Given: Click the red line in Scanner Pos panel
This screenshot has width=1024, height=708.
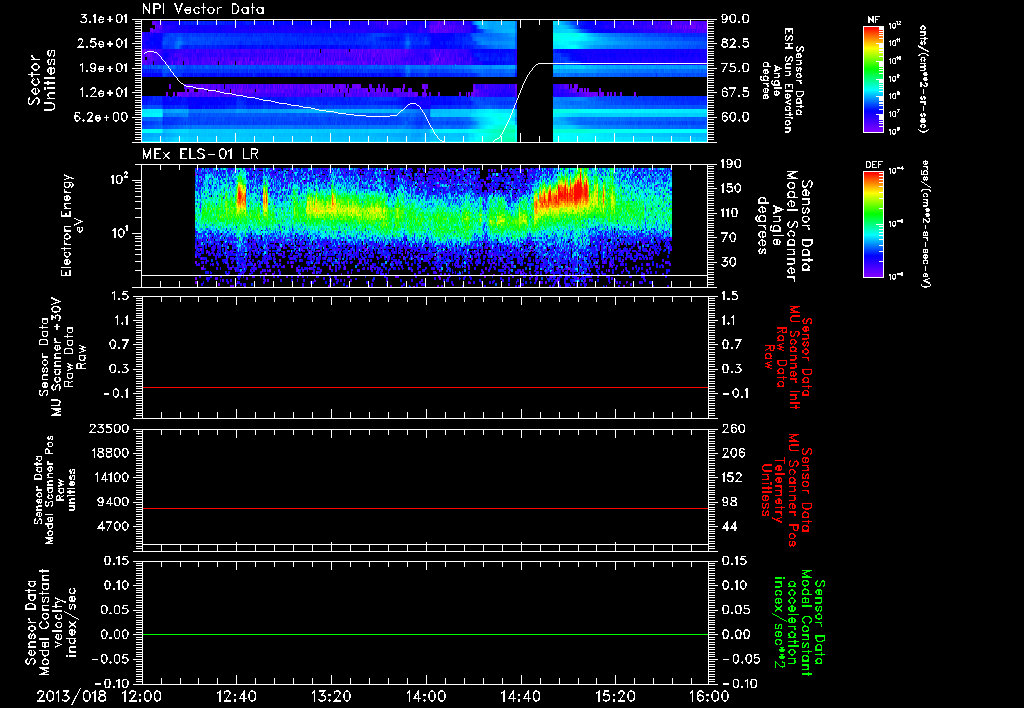Looking at the screenshot, I should (x=425, y=508).
